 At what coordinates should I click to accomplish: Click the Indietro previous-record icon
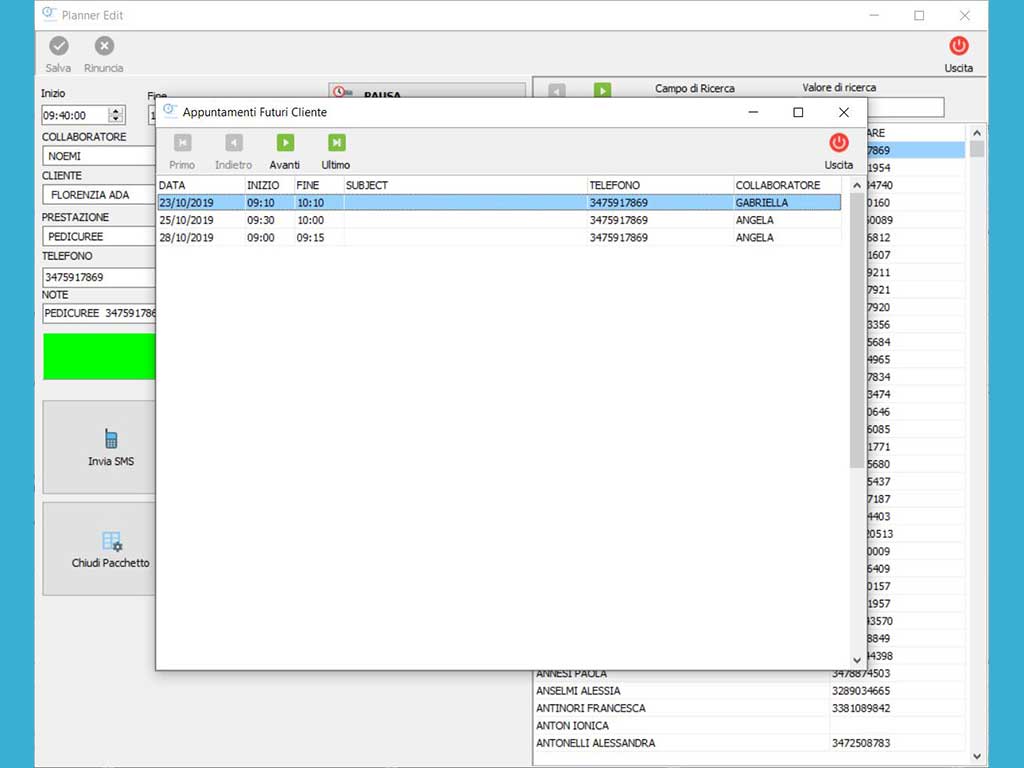pyautogui.click(x=233, y=143)
